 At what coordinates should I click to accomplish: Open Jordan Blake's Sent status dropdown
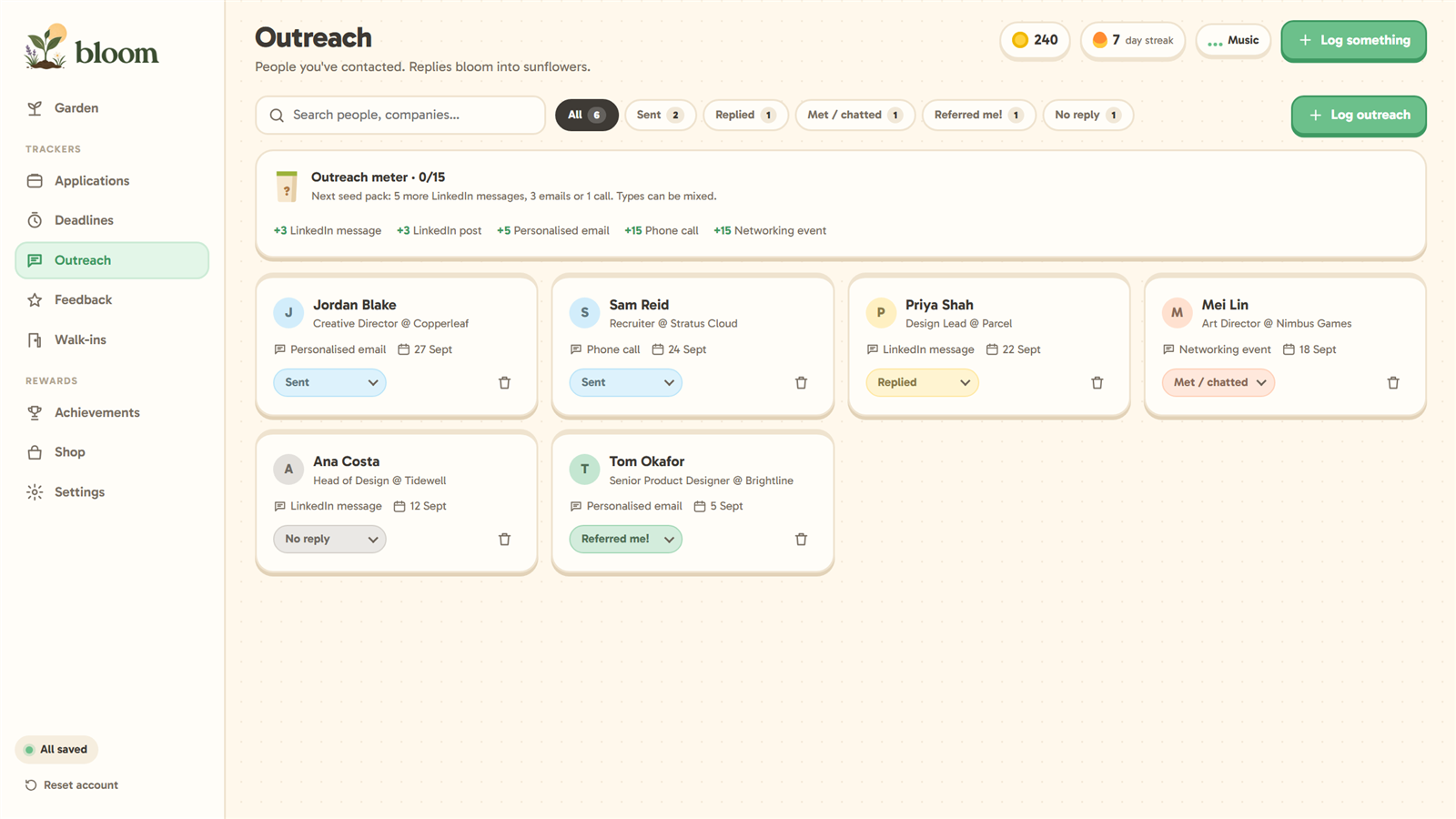click(329, 382)
